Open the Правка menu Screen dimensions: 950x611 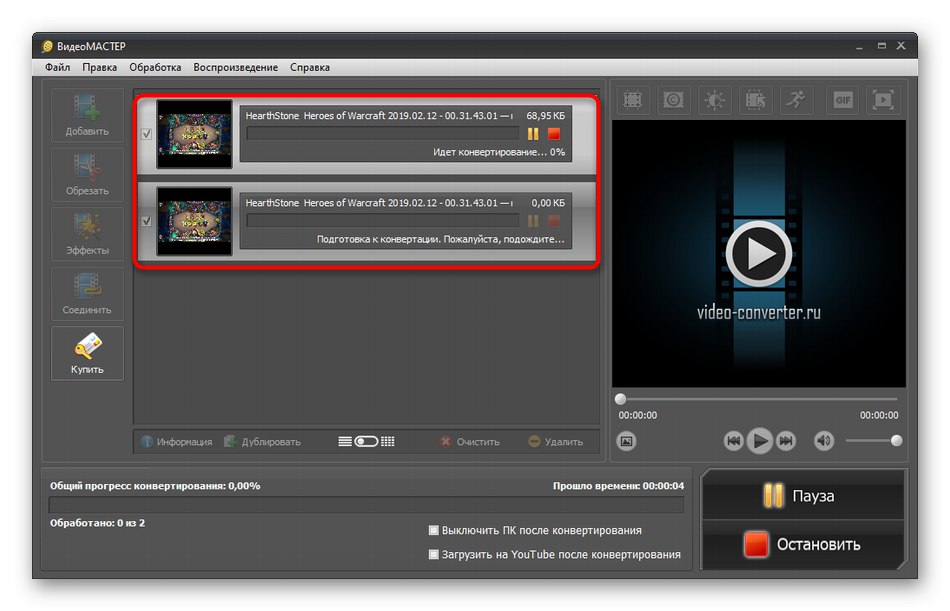click(99, 67)
